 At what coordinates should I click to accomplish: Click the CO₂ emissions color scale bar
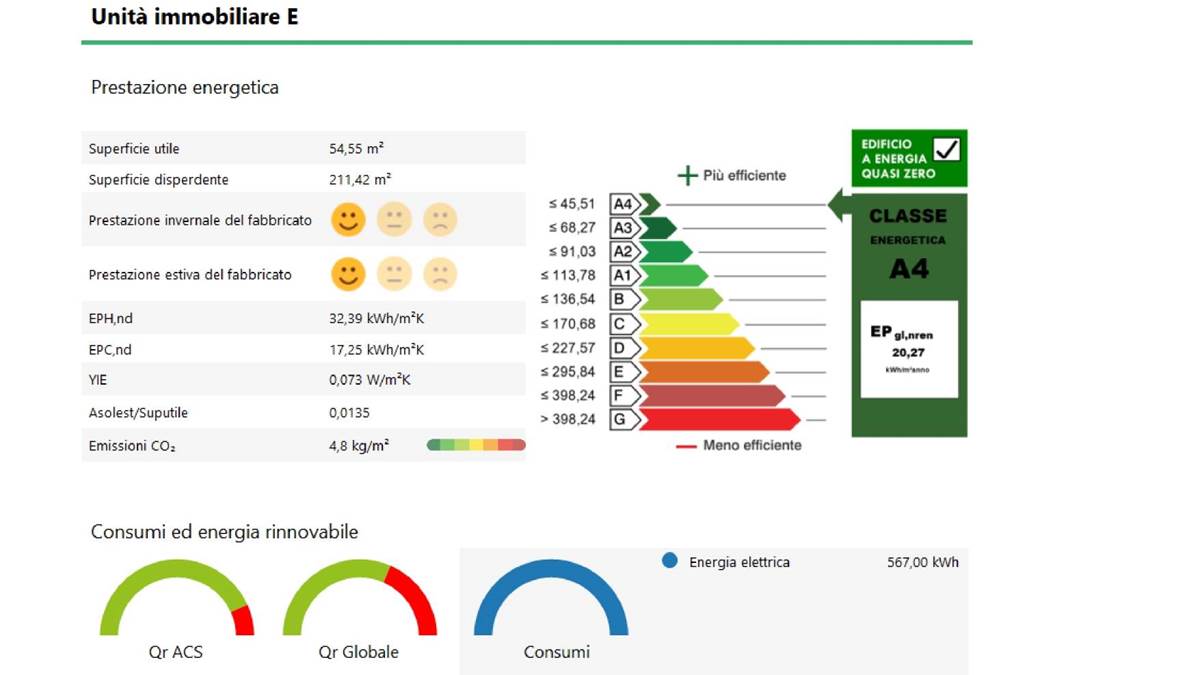(x=476, y=445)
